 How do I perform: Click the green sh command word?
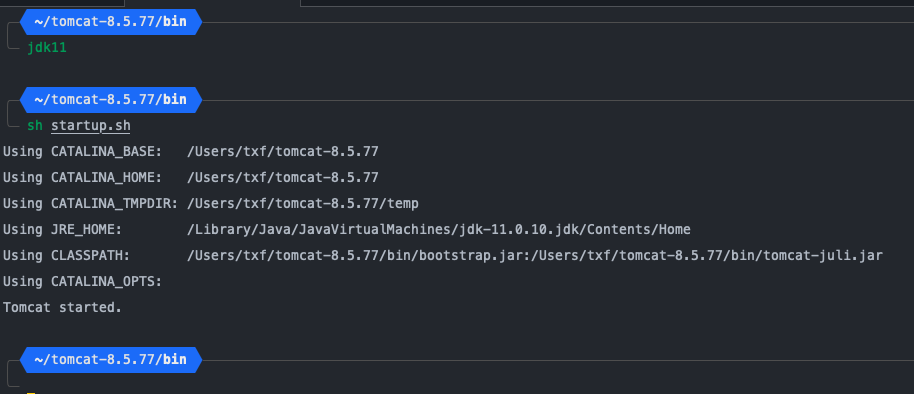tap(35, 125)
